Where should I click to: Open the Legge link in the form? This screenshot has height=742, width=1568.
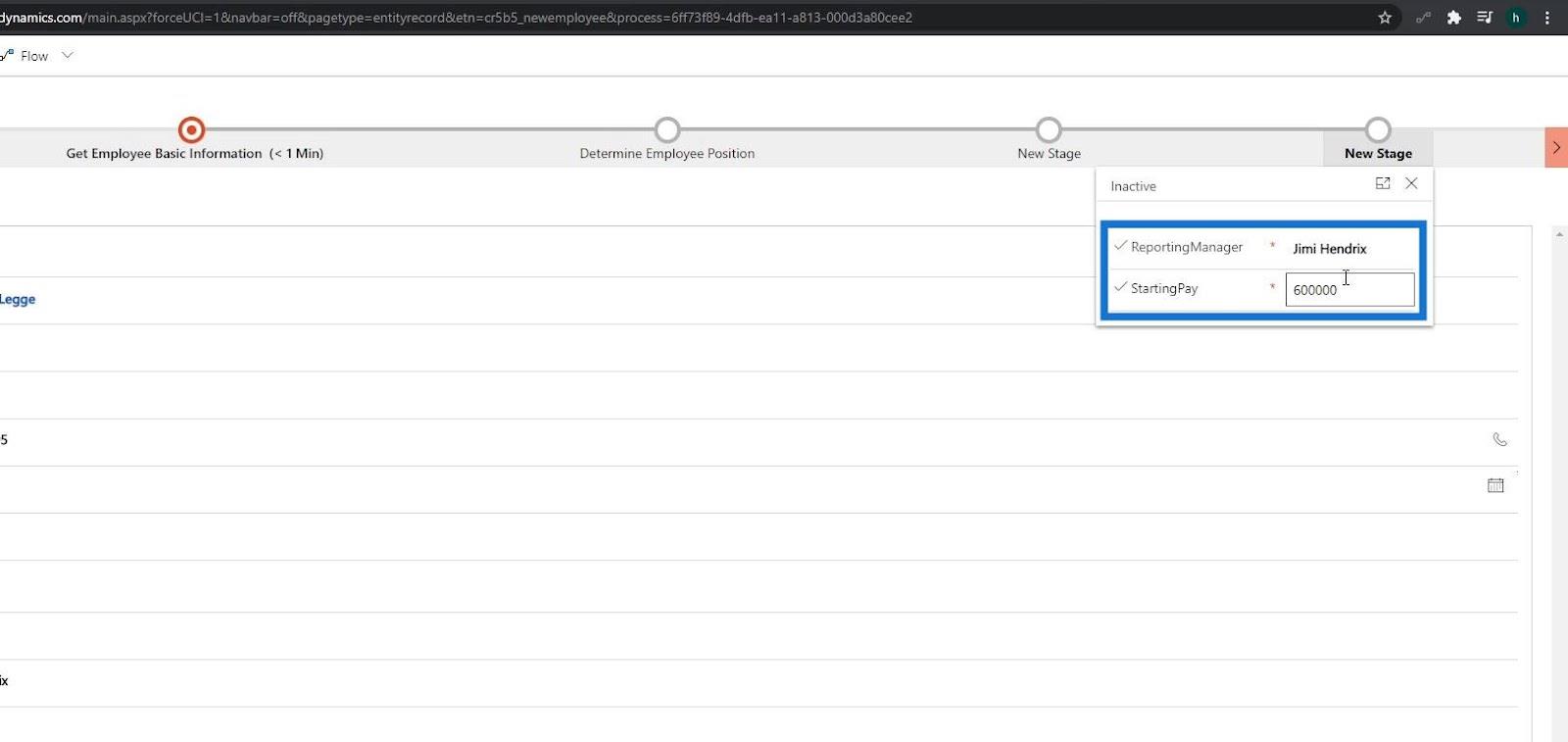tap(18, 299)
